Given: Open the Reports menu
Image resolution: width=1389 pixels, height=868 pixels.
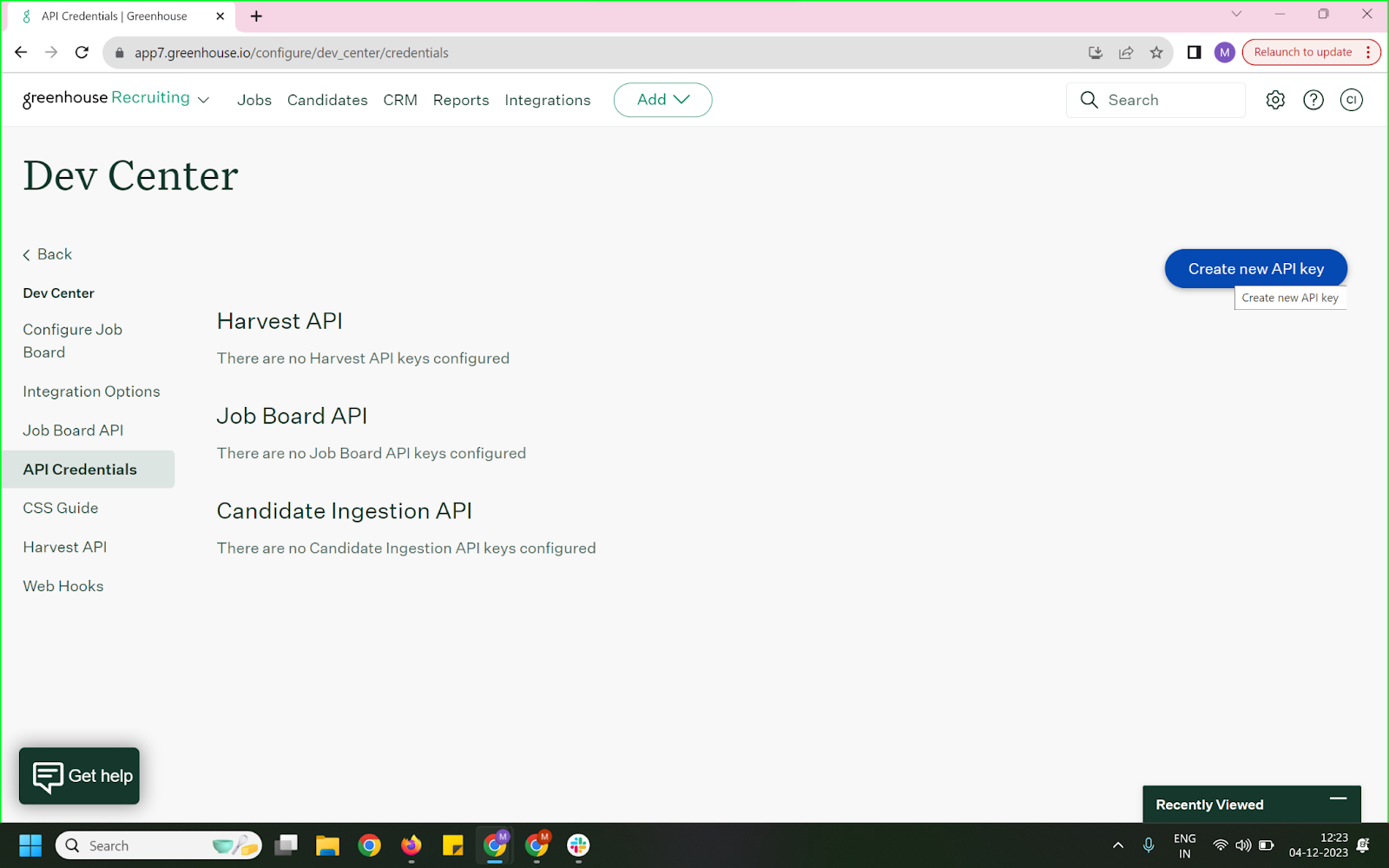Looking at the screenshot, I should tap(461, 101).
